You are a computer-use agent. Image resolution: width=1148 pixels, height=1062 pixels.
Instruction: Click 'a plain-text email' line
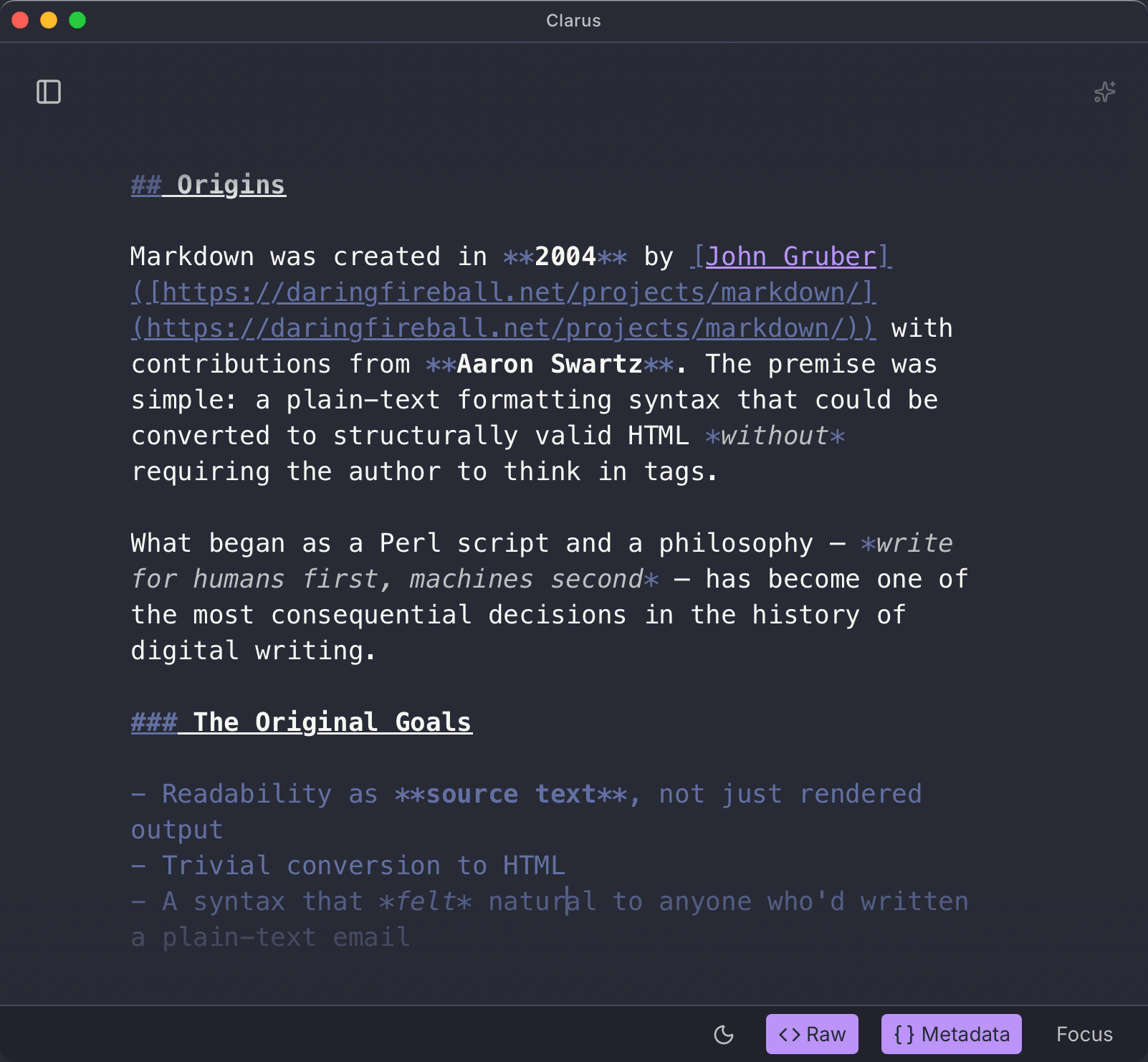point(271,937)
